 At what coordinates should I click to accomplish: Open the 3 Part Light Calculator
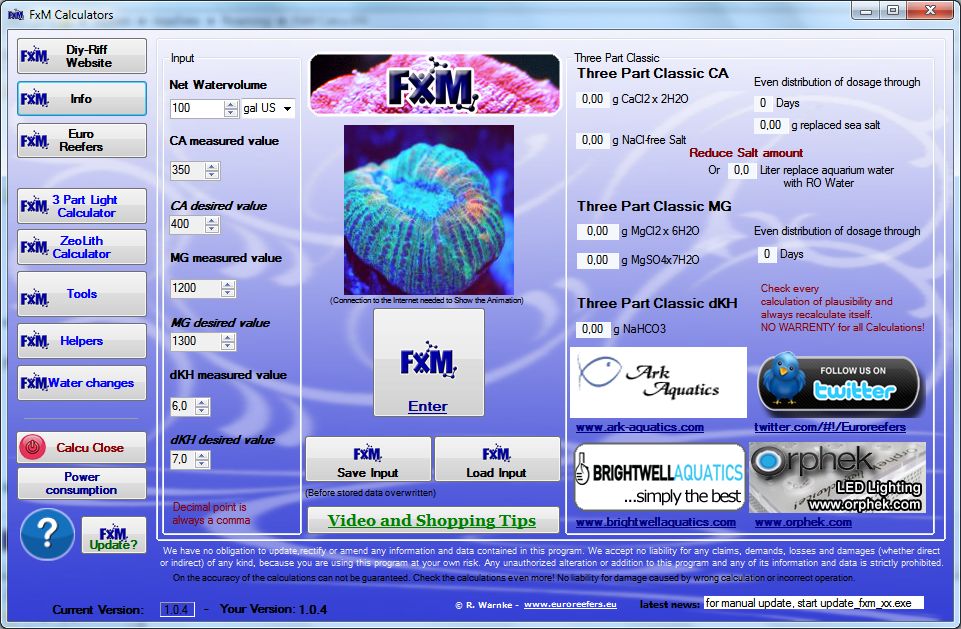tap(82, 206)
